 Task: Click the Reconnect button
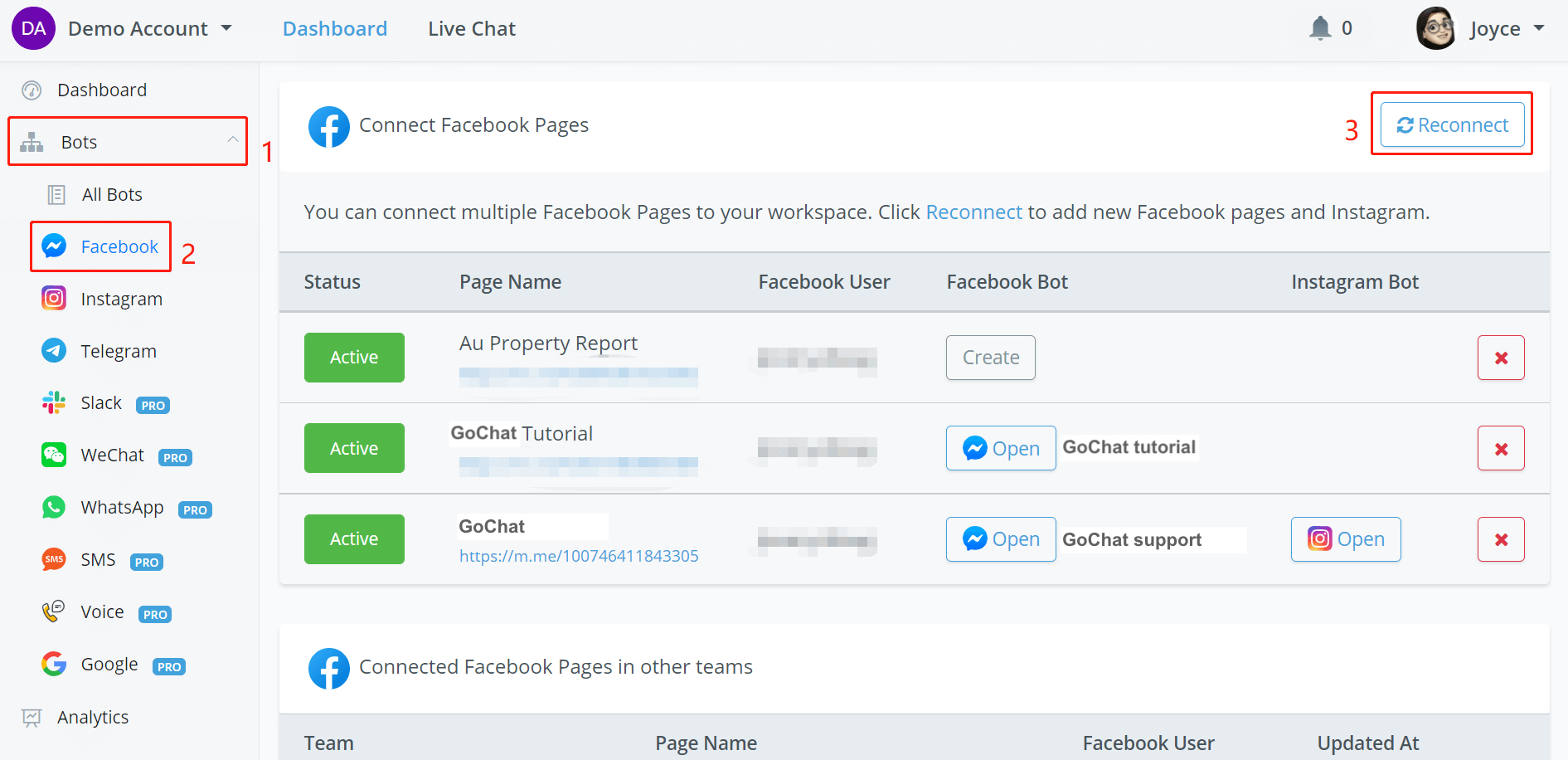(1452, 125)
